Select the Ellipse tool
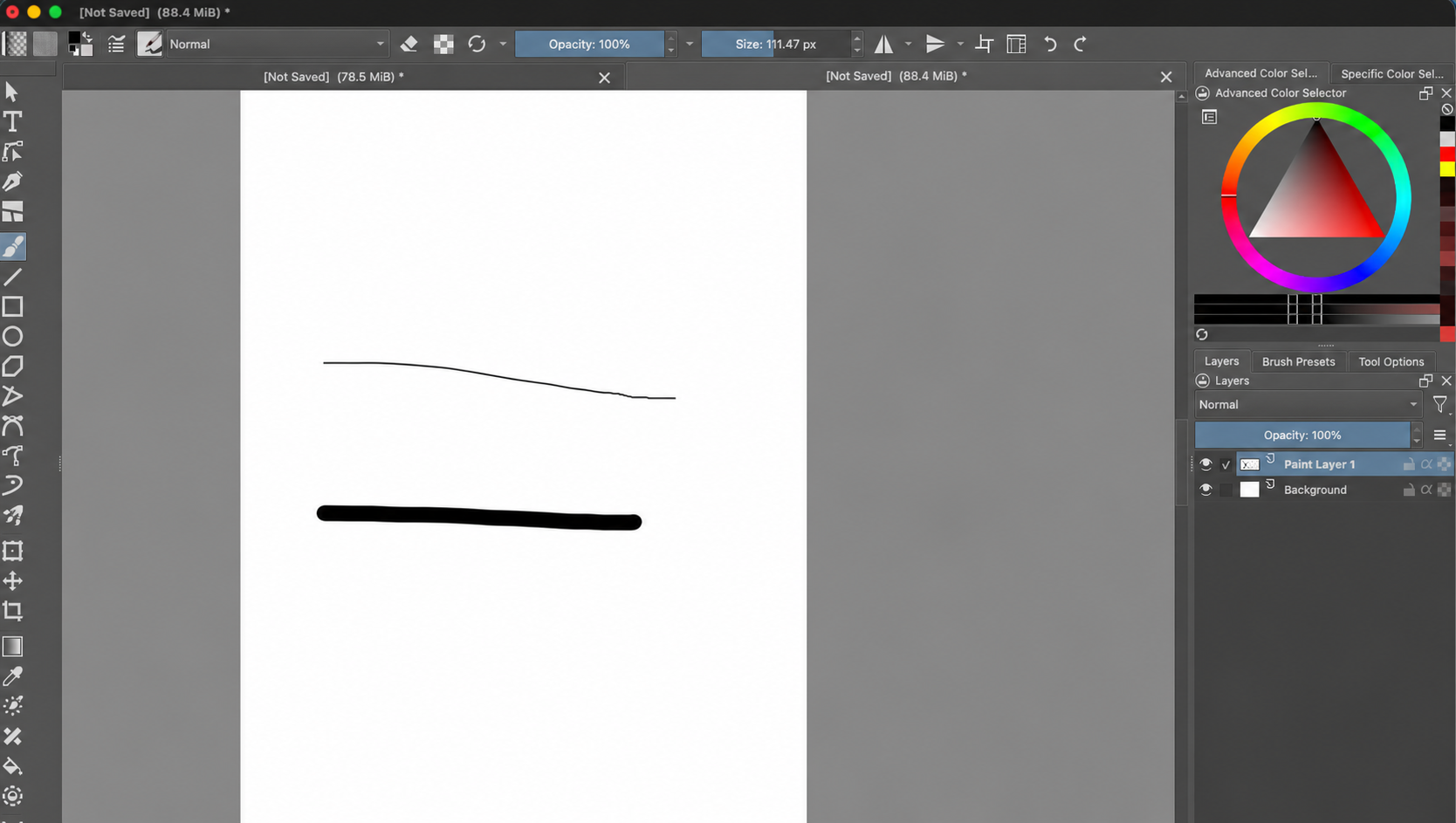Viewport: 1456px width, 823px height. pos(13,337)
